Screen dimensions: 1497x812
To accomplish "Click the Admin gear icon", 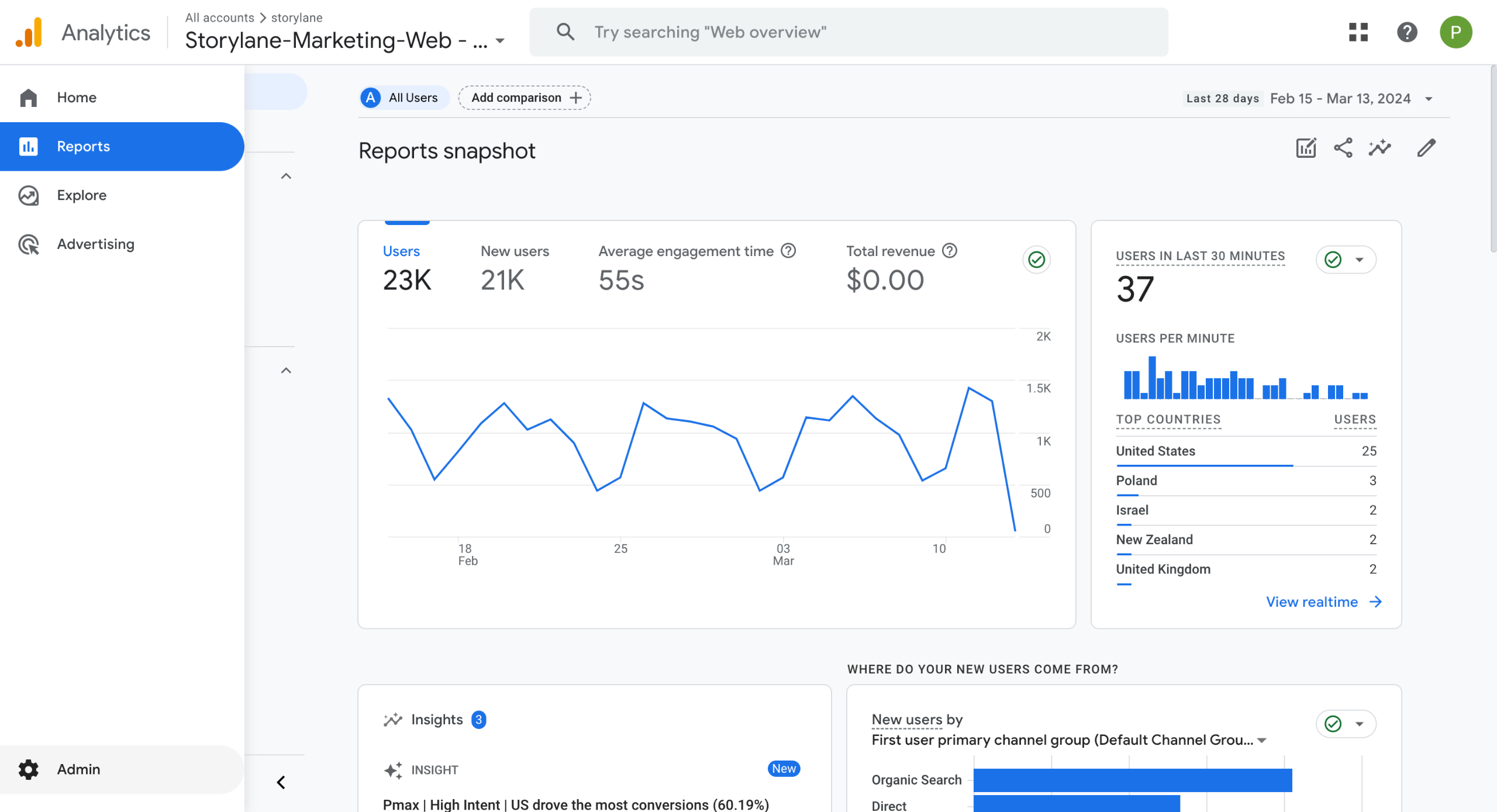I will (28, 769).
